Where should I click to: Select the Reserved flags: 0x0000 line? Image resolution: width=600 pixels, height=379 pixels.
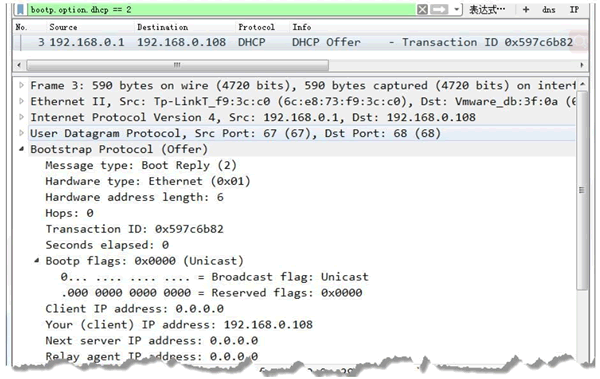pyautogui.click(x=211, y=293)
